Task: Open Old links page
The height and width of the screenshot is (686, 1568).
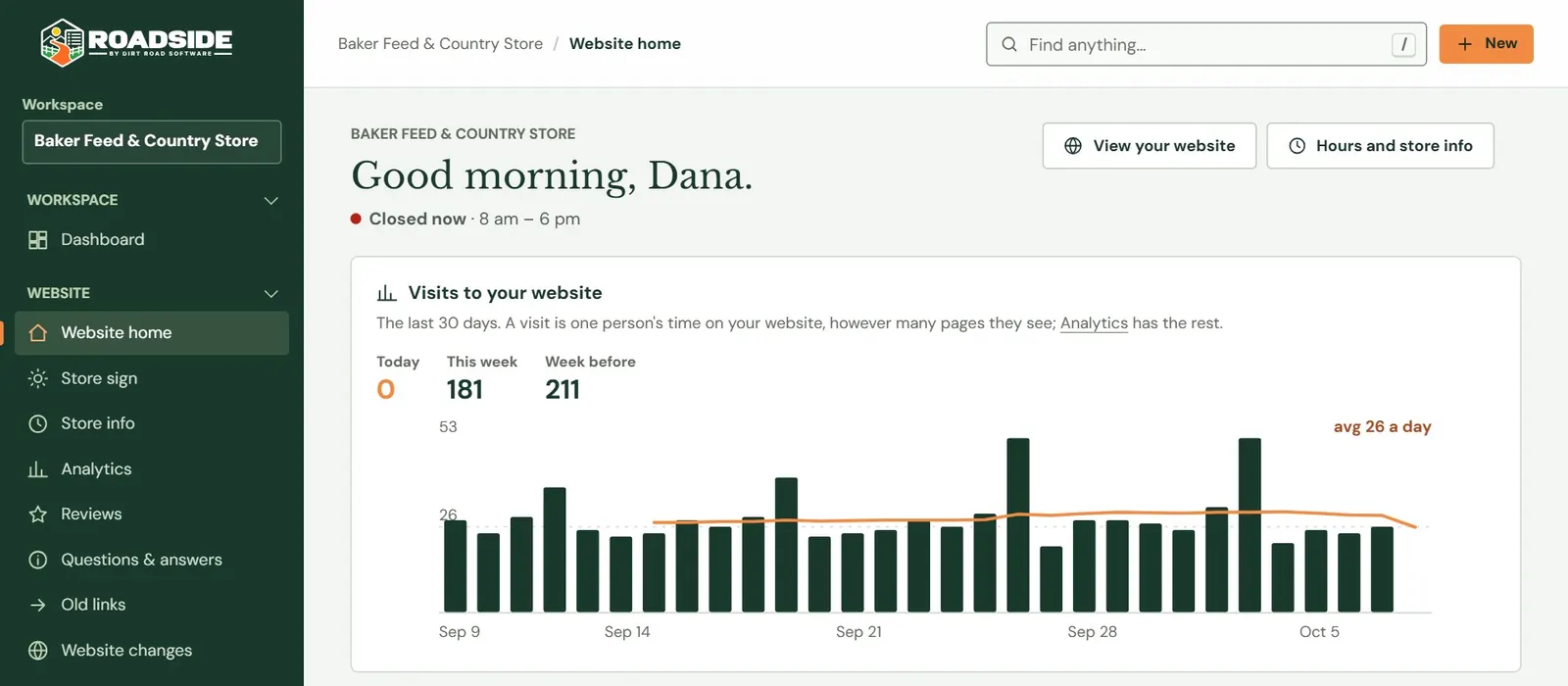Action: pyautogui.click(x=152, y=605)
